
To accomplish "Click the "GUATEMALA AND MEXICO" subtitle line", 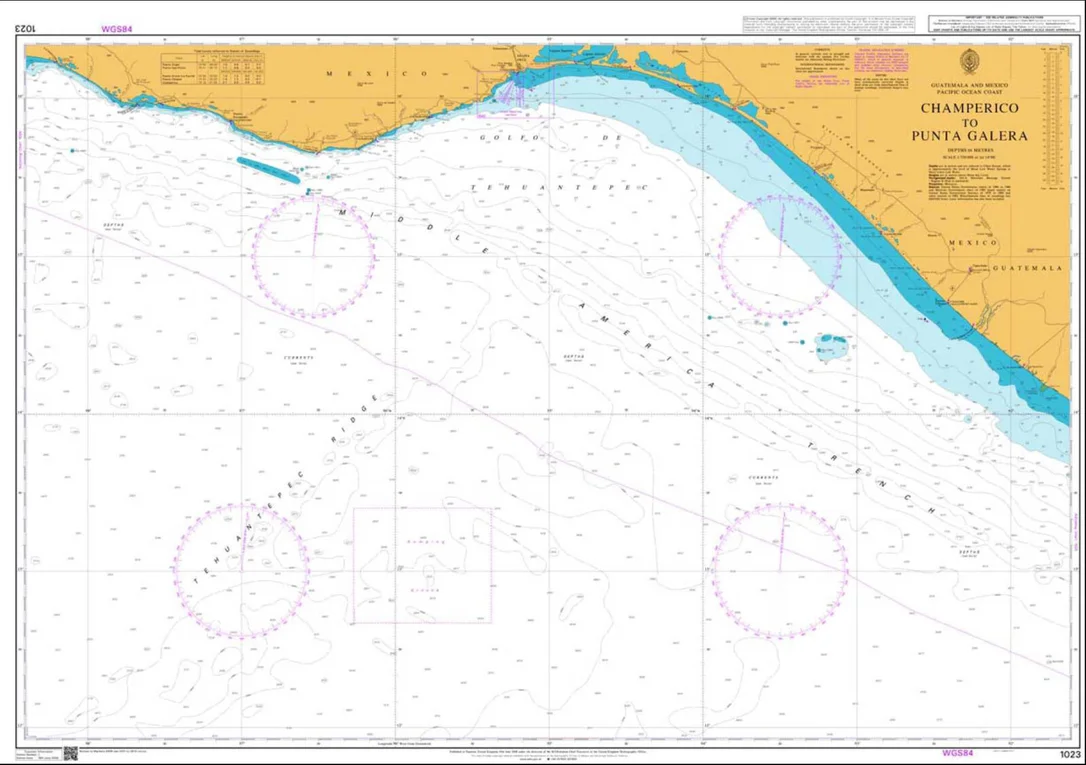I will (x=969, y=85).
